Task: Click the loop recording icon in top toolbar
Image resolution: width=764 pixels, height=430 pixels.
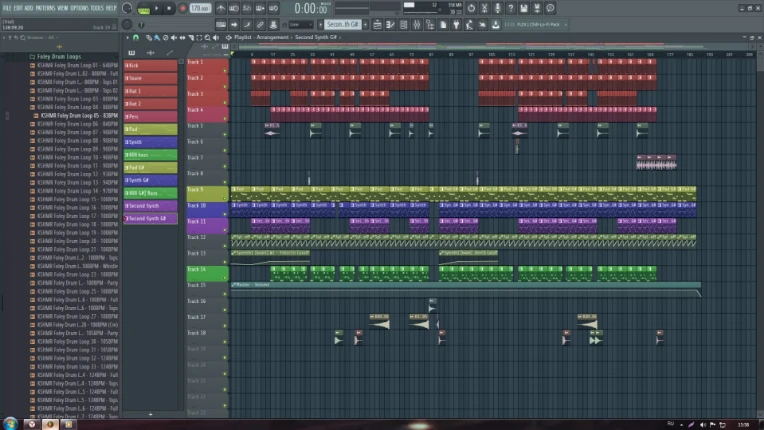Action: 273,8
